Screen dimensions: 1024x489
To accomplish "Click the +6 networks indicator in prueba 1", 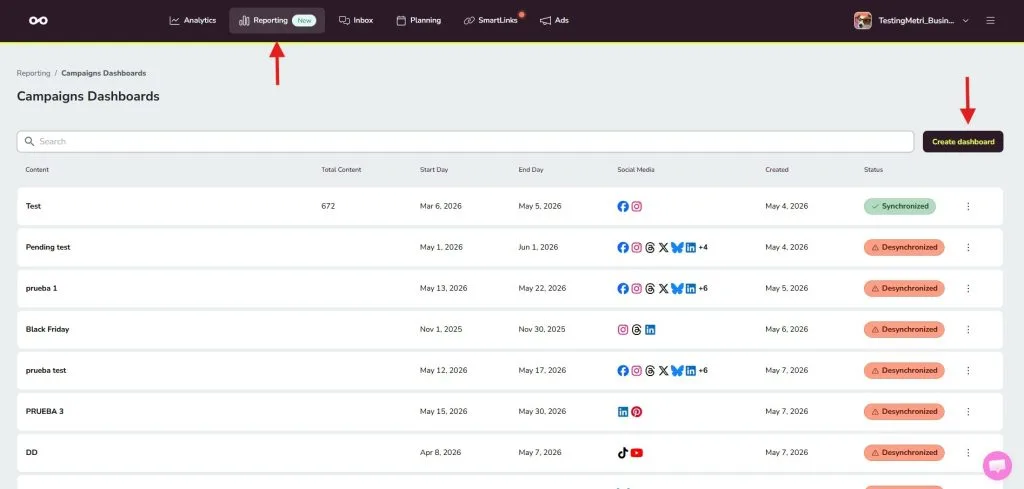I will [703, 289].
